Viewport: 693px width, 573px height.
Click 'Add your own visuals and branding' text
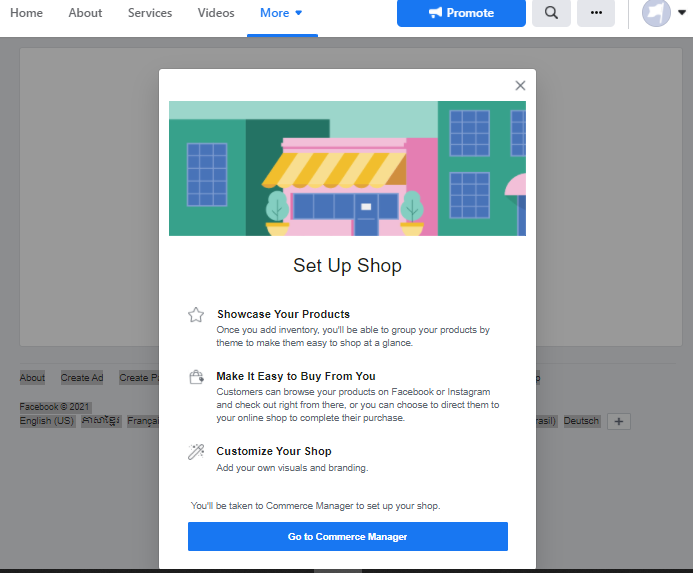[292, 468]
